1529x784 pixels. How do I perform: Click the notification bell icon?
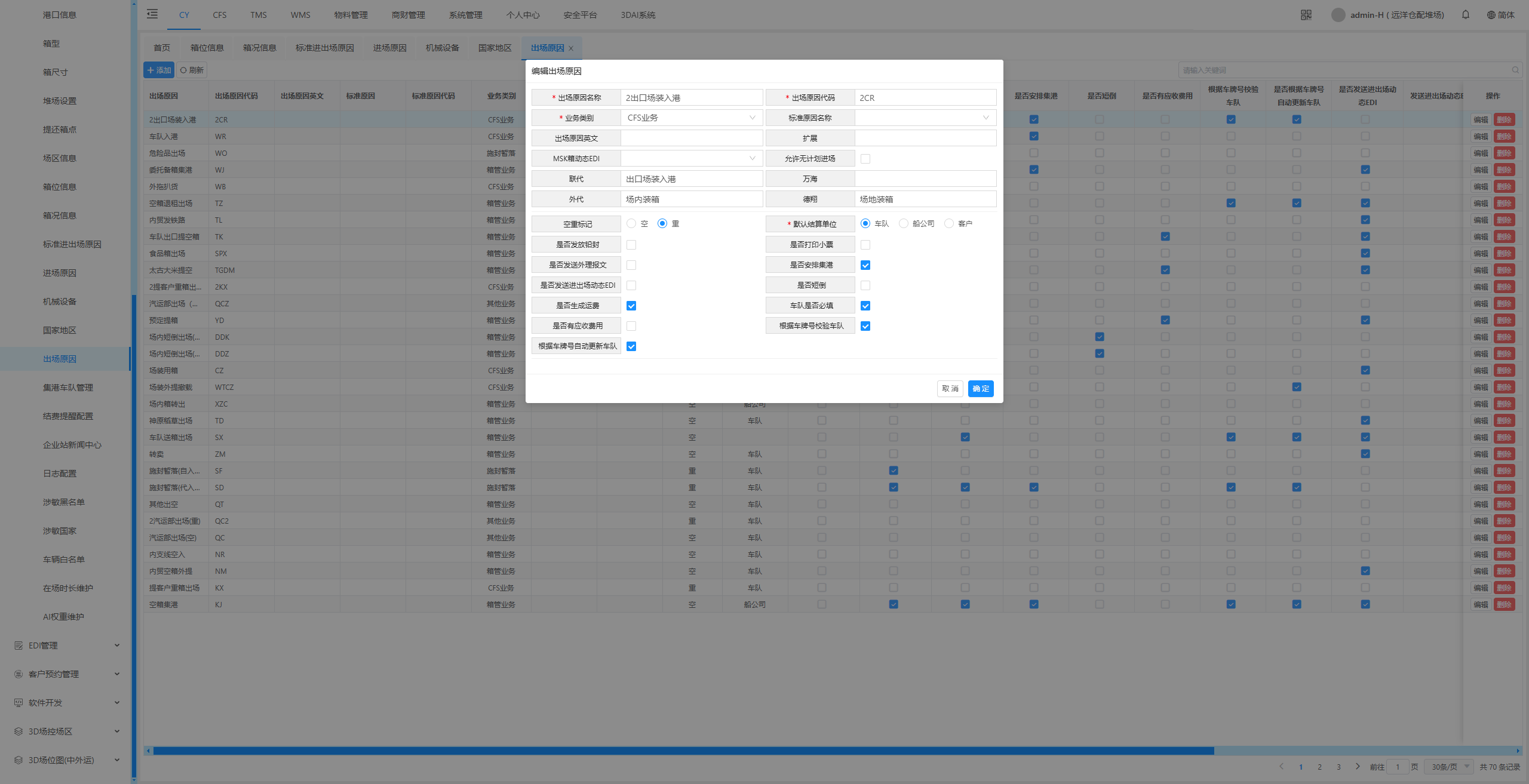coord(1465,15)
